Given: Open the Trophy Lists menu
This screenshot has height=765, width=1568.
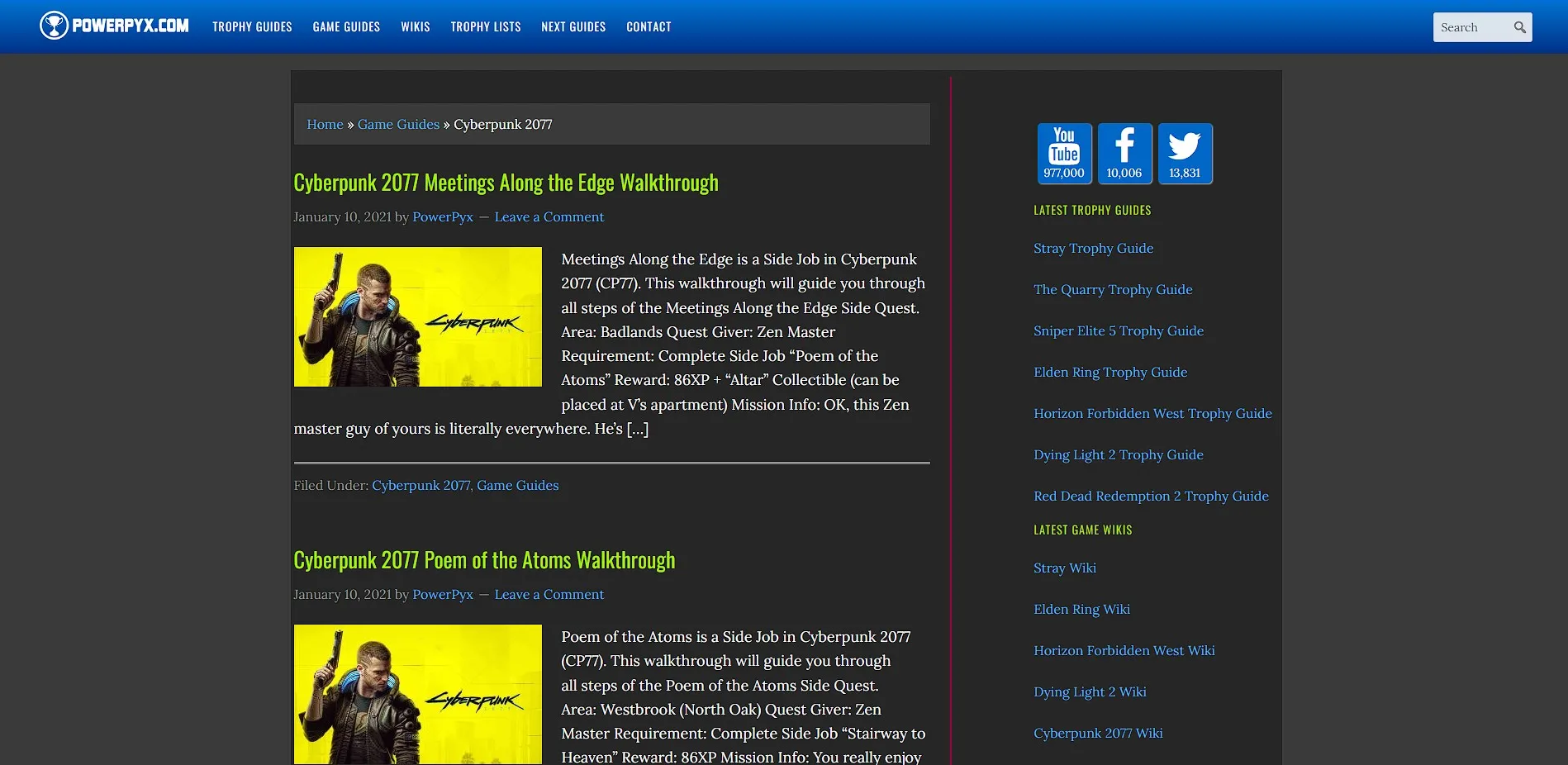Looking at the screenshot, I should (486, 26).
